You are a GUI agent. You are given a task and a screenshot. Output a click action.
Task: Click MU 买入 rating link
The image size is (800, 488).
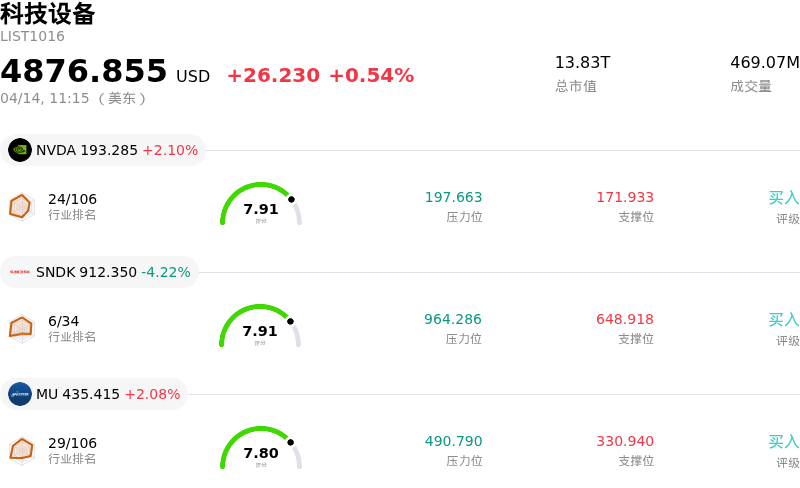[x=783, y=442]
